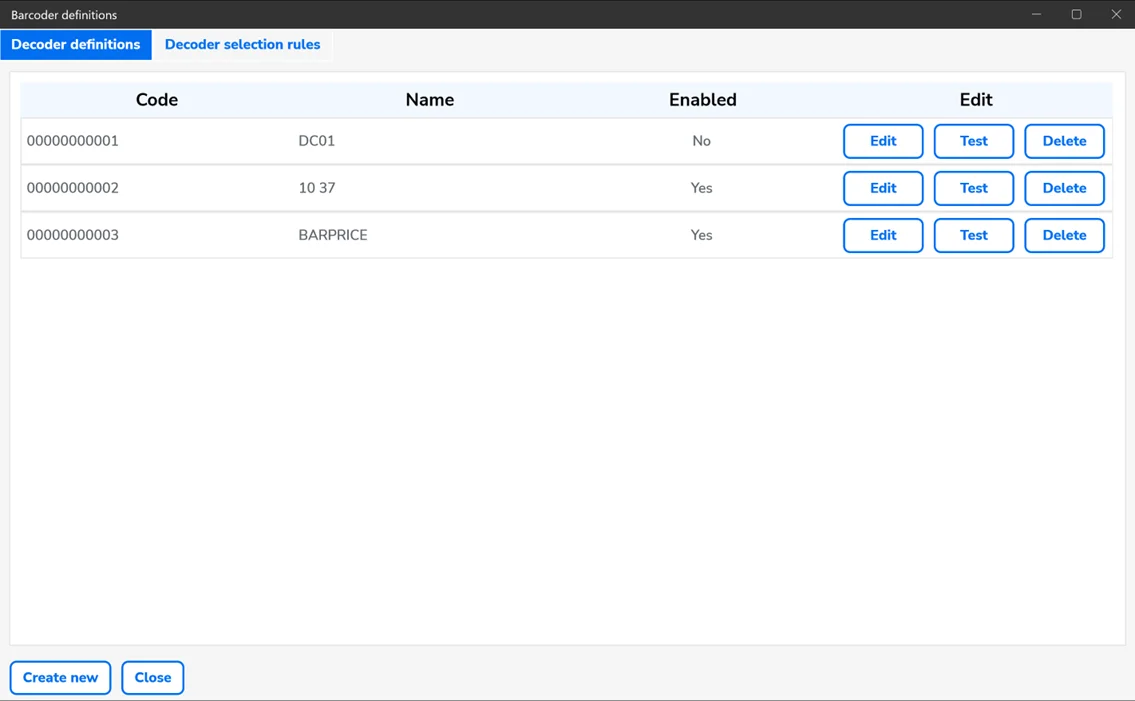Delete the BARPRICE decoder
This screenshot has height=701, width=1135.
pos(1064,235)
